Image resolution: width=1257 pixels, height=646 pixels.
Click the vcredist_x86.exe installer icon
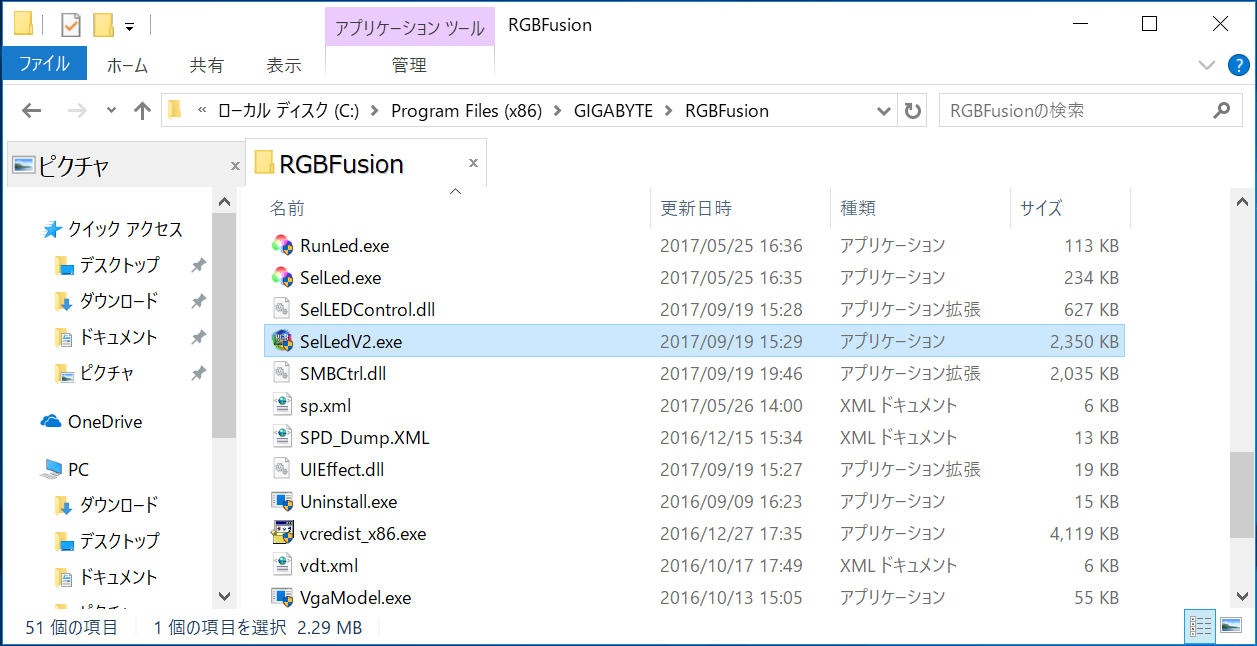282,533
